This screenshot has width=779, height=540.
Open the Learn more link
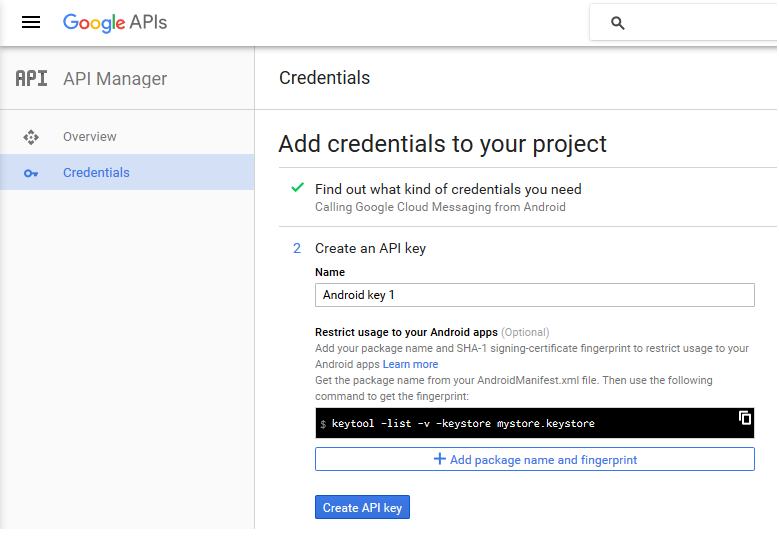click(410, 365)
